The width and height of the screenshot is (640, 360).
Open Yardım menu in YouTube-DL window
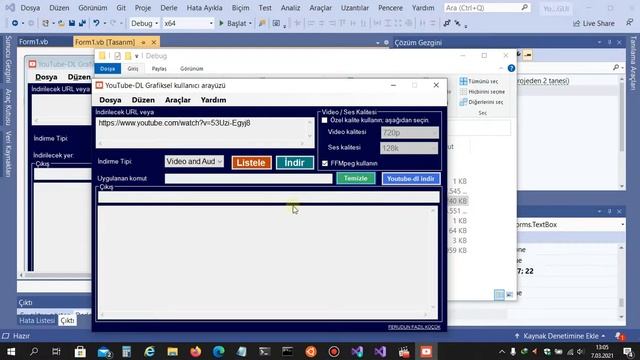[213, 100]
